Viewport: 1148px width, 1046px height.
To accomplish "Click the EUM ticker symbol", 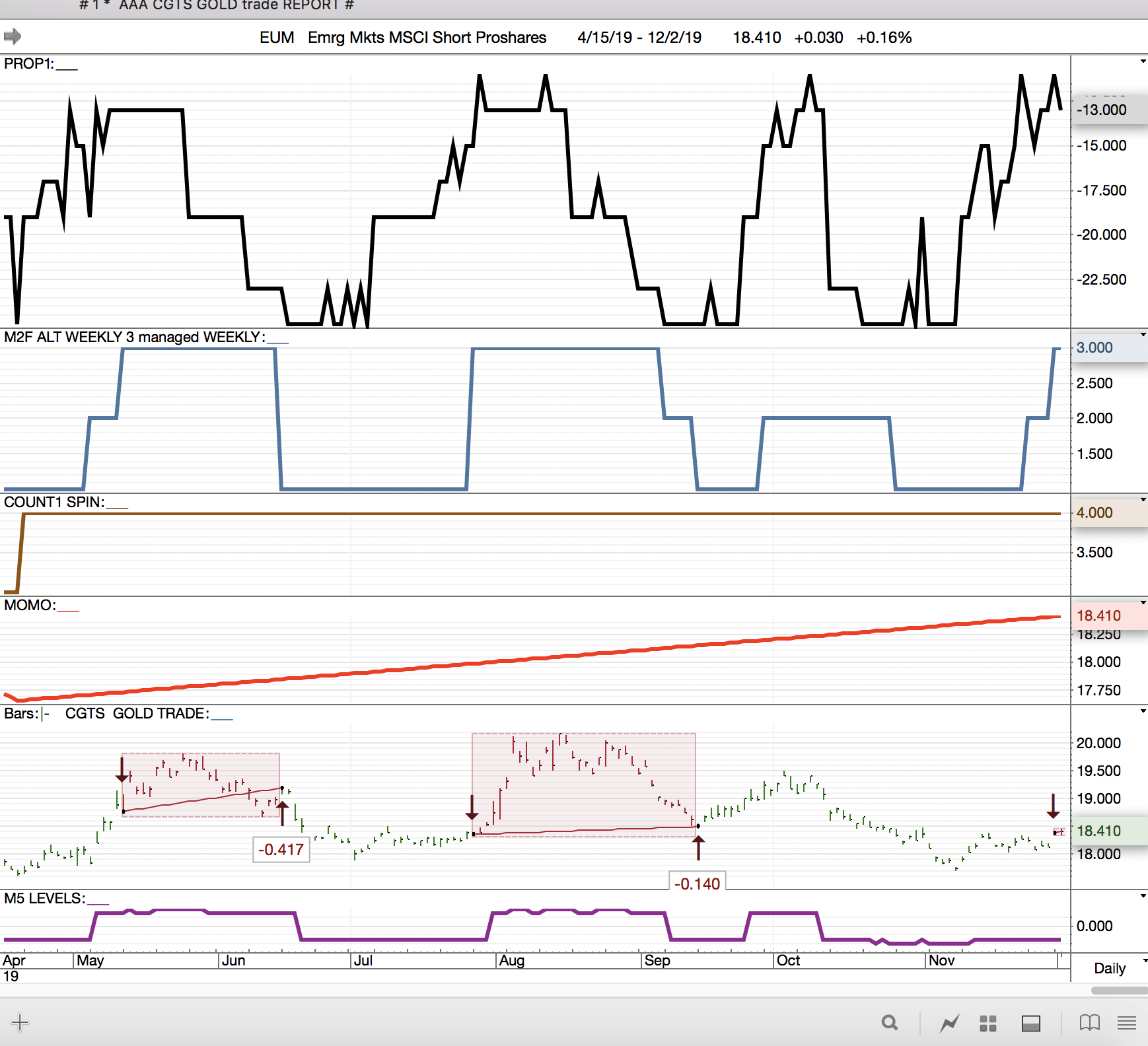I will tap(277, 38).
